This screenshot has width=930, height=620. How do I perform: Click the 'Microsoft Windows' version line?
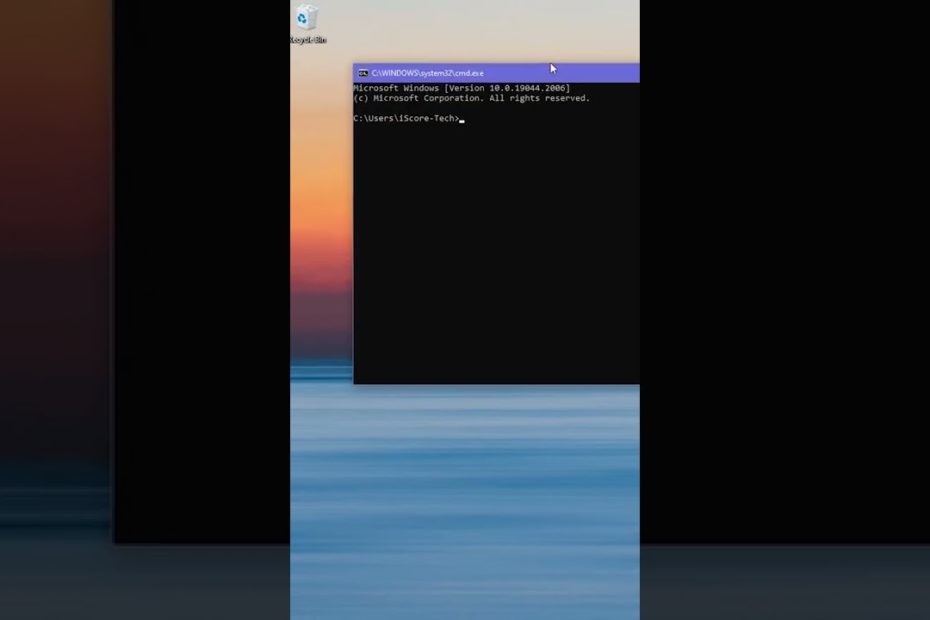point(398,89)
